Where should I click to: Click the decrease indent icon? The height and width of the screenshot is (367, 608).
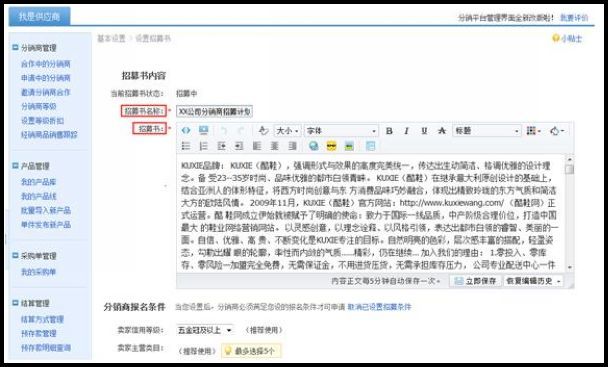click(221, 146)
